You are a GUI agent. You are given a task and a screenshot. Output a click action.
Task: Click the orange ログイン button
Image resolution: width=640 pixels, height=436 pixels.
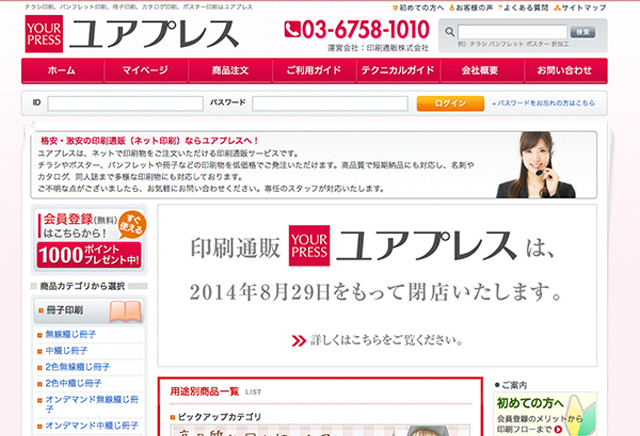[450, 103]
